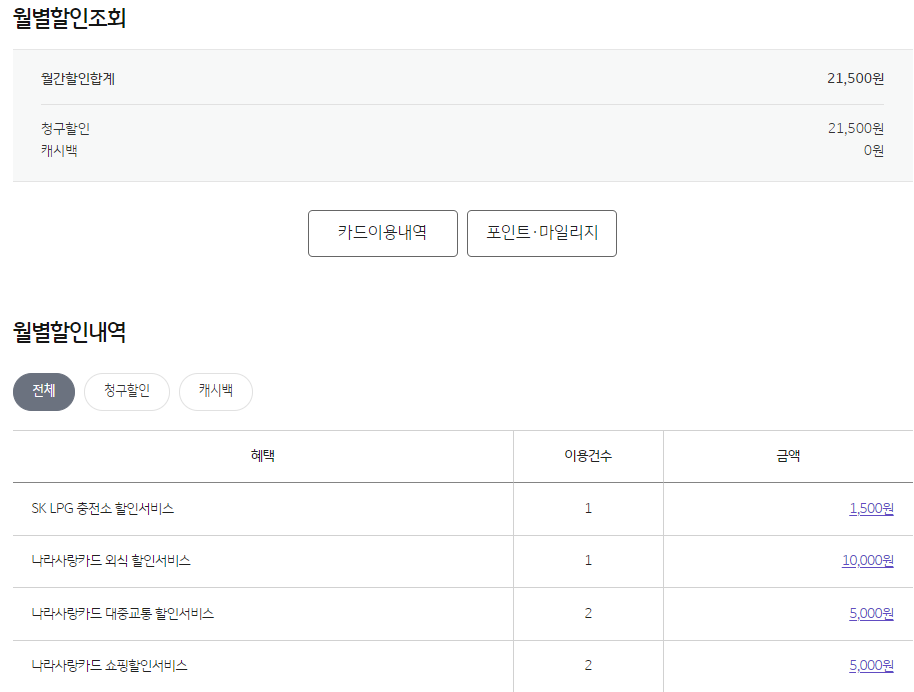Viewport: 914px width, 692px height.
Task: Open 5,000원 link for 대중교통 할인서비스
Action: [871, 613]
